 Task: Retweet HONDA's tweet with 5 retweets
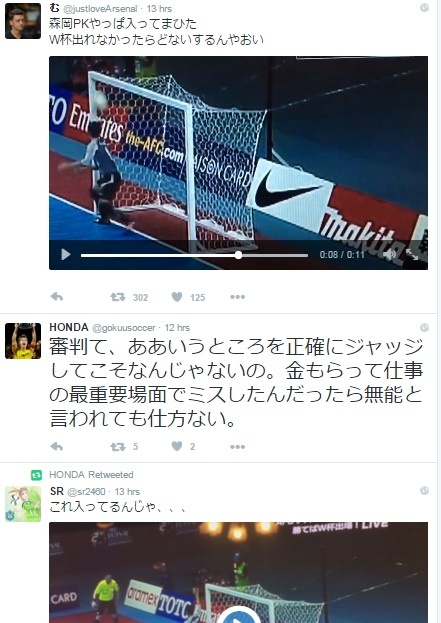pos(118,447)
